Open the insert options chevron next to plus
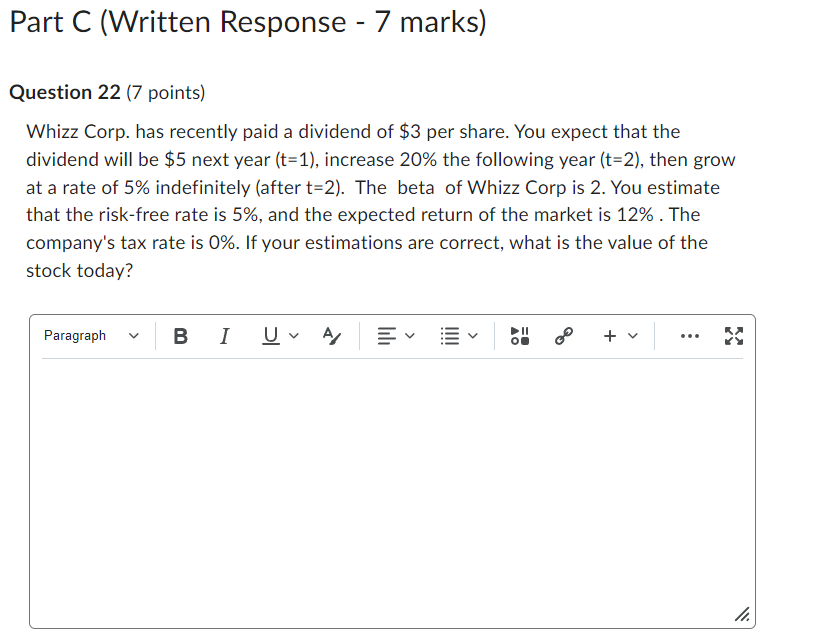The height and width of the screenshot is (634, 830). pos(632,336)
